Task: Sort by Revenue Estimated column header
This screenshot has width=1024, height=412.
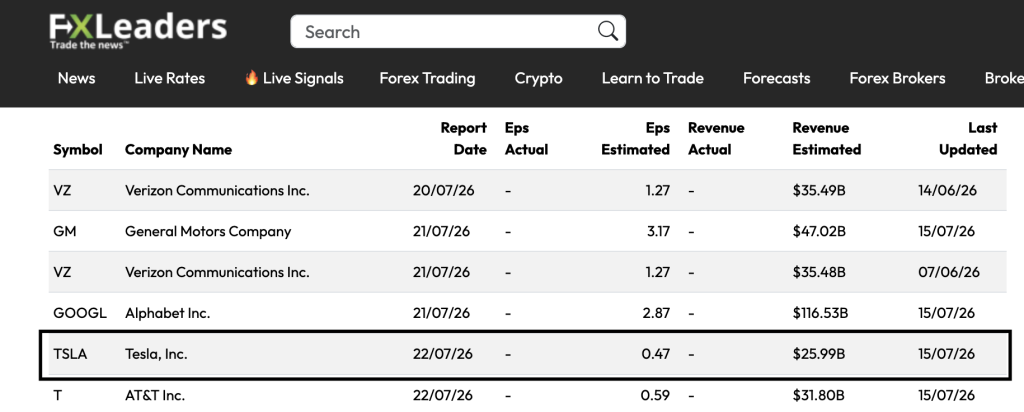Action: coord(827,138)
